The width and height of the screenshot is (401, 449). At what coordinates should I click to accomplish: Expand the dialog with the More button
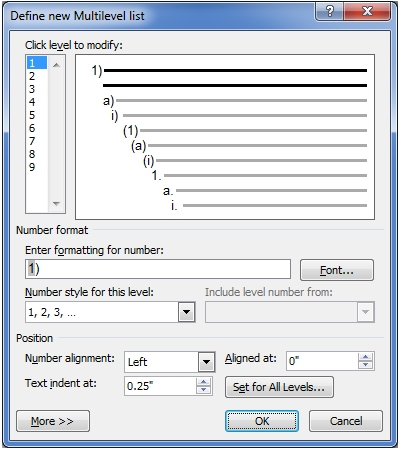(53, 421)
